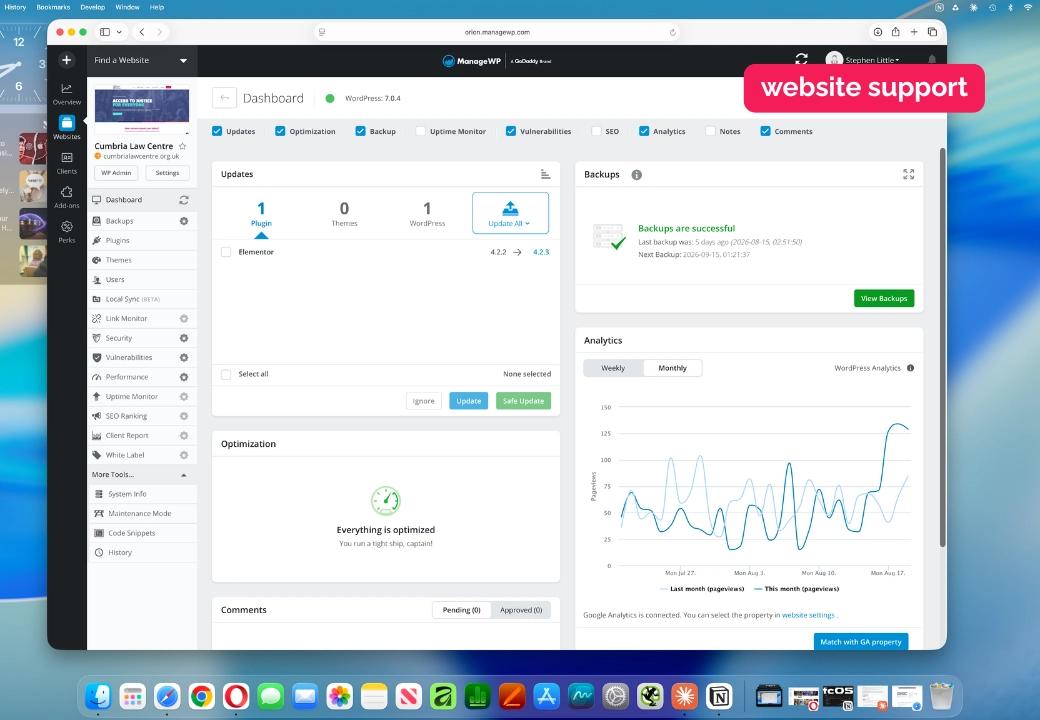Enable the Notes widget checkbox
This screenshot has height=720, width=1040.
tap(710, 131)
